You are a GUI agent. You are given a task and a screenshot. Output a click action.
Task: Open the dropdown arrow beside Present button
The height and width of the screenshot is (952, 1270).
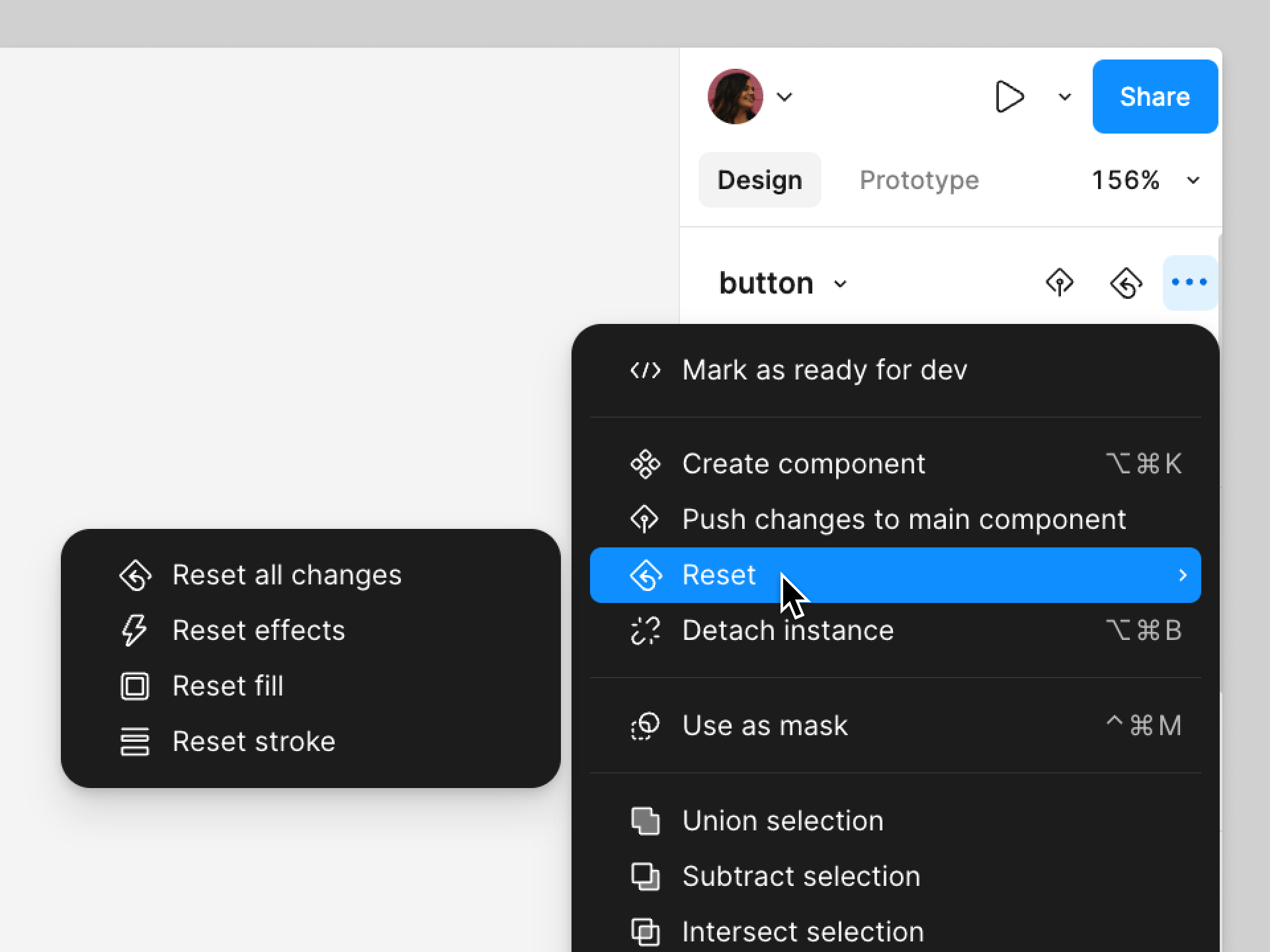coord(1064,97)
